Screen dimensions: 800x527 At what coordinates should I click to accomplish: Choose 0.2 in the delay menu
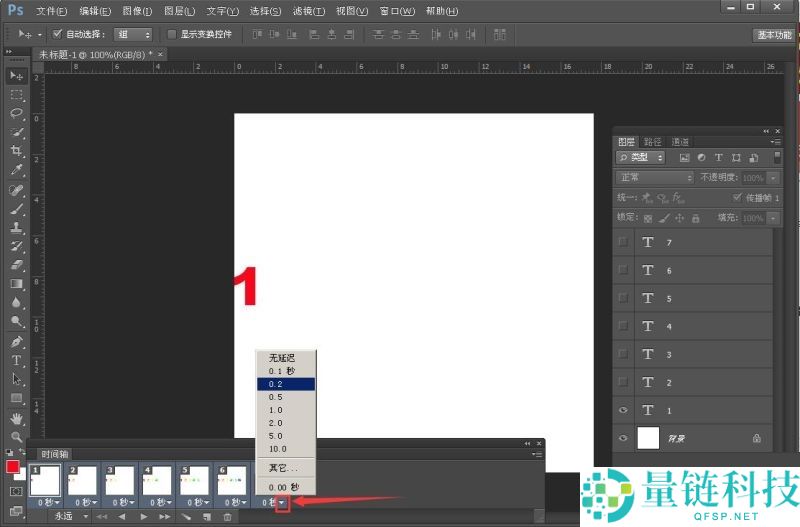pos(285,383)
